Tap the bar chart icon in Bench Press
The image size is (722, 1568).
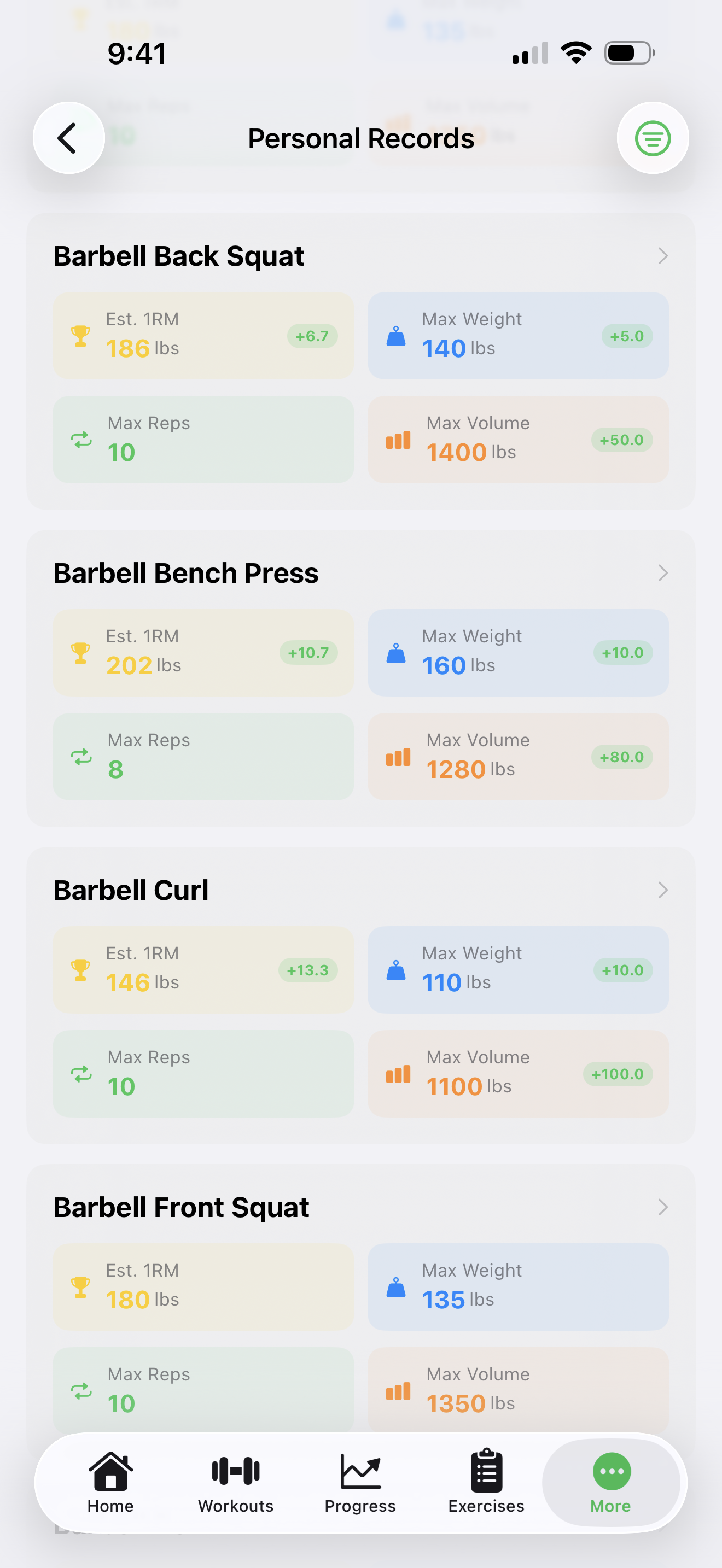[x=398, y=757]
